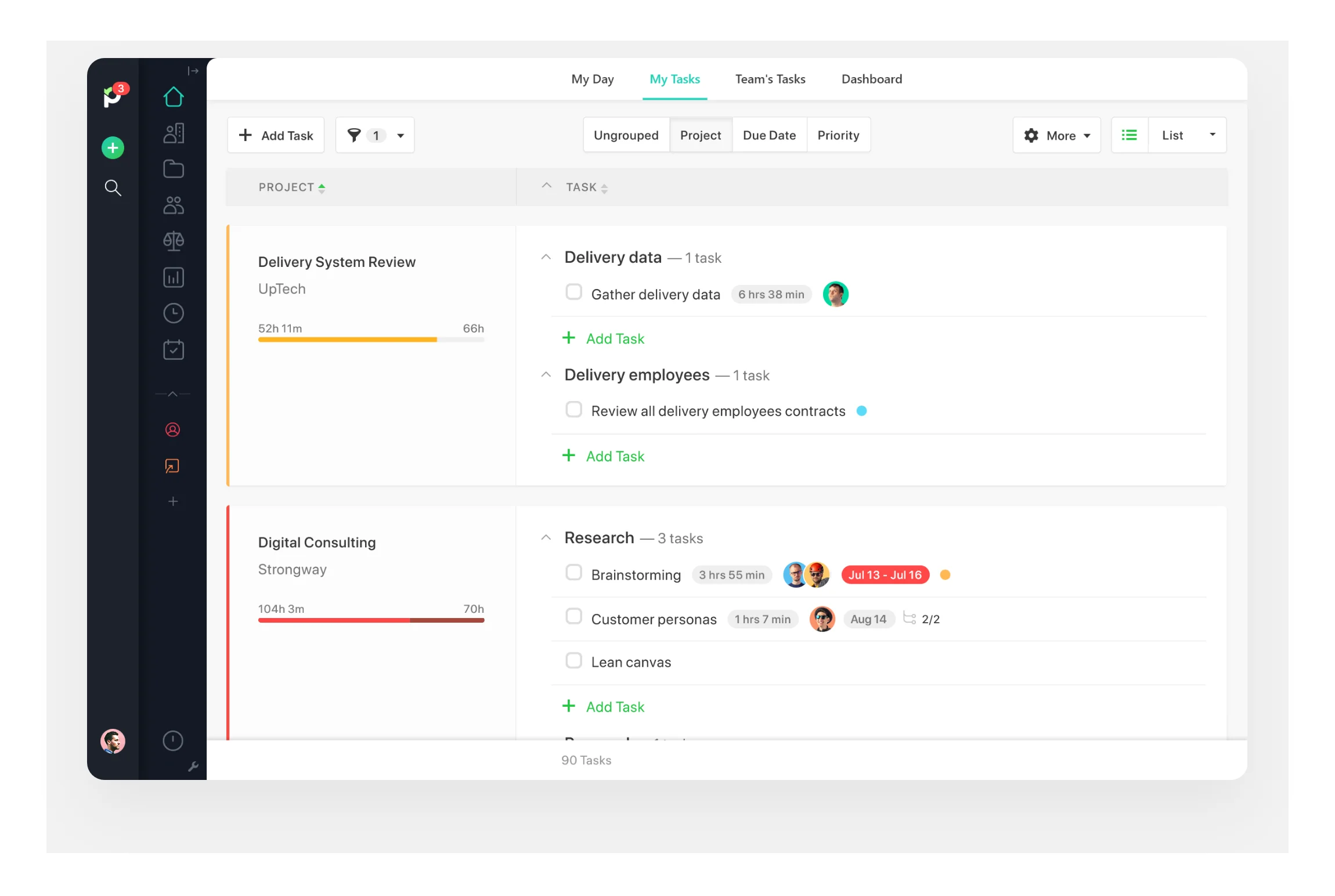The image size is (1335, 896).
Task: Open the Dashboard tab
Action: [872, 79]
